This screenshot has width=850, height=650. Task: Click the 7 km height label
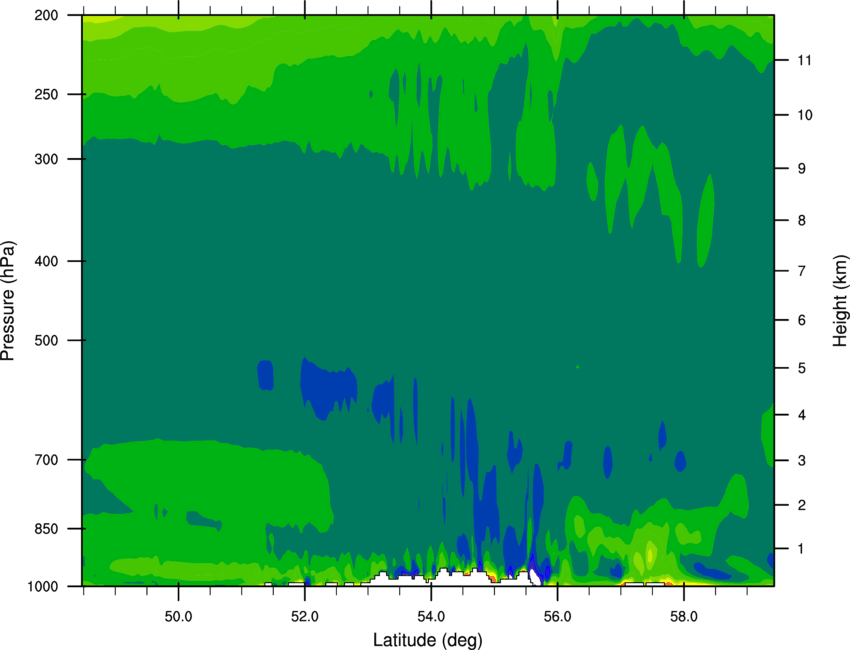click(802, 271)
